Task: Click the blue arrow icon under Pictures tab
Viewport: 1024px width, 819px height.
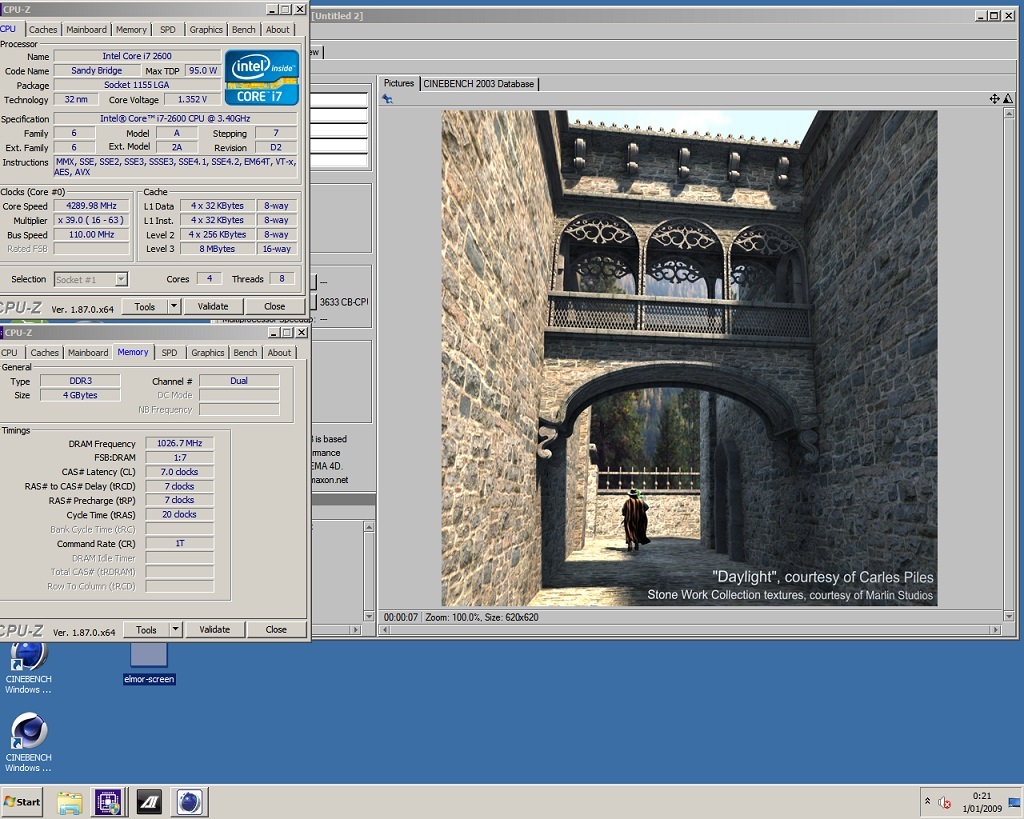Action: point(388,99)
